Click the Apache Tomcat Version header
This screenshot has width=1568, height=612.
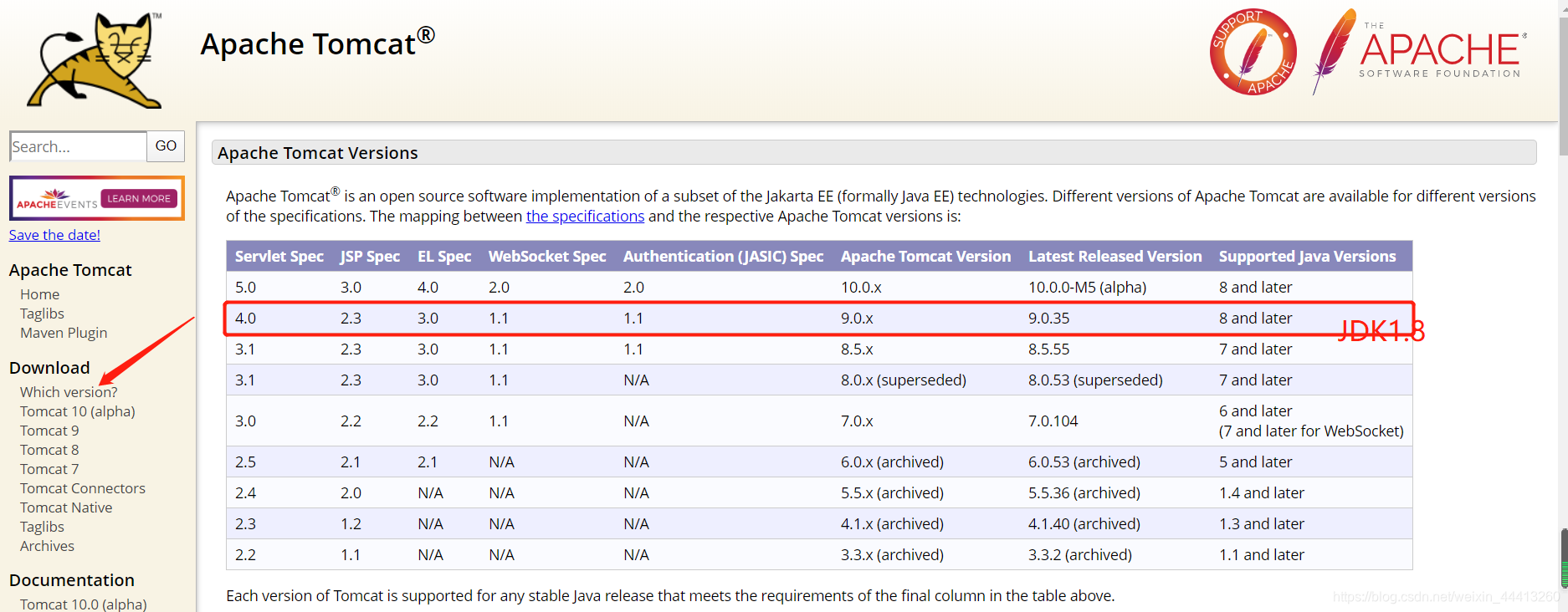click(926, 257)
